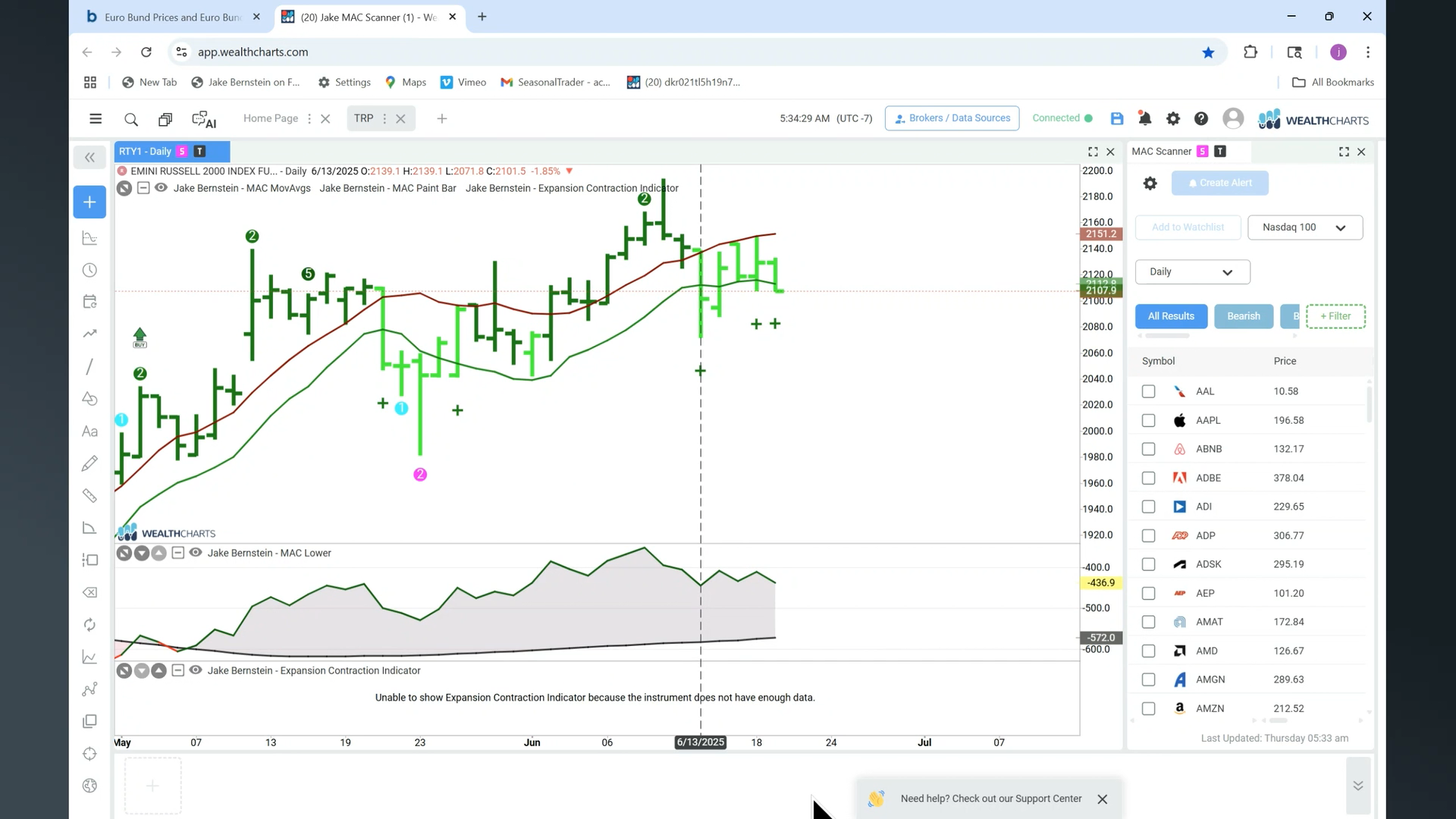Select the calendar tool in sidebar

(89, 302)
